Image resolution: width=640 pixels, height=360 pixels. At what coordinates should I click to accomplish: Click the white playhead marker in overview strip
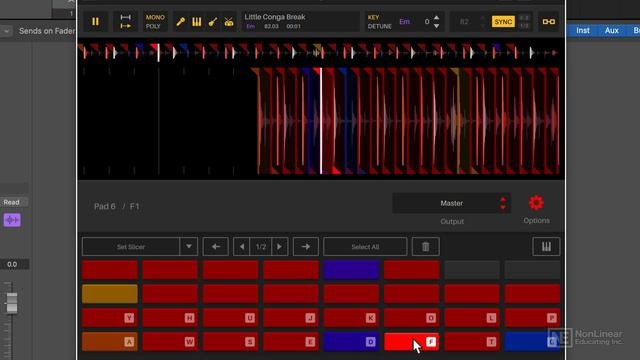159,53
